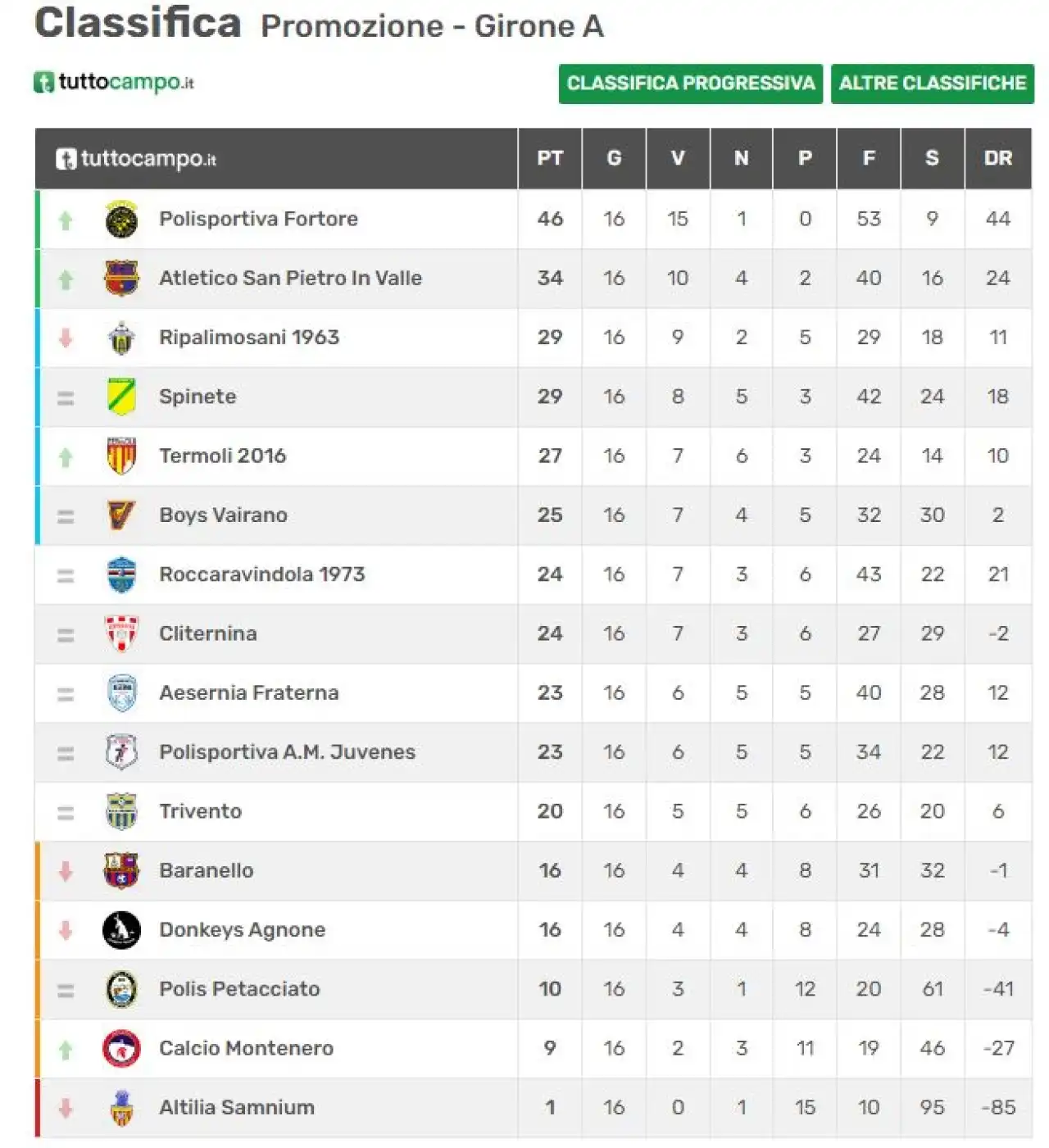Click the red down arrow beside Baranello
This screenshot has width=1049, height=1148.
tap(66, 871)
